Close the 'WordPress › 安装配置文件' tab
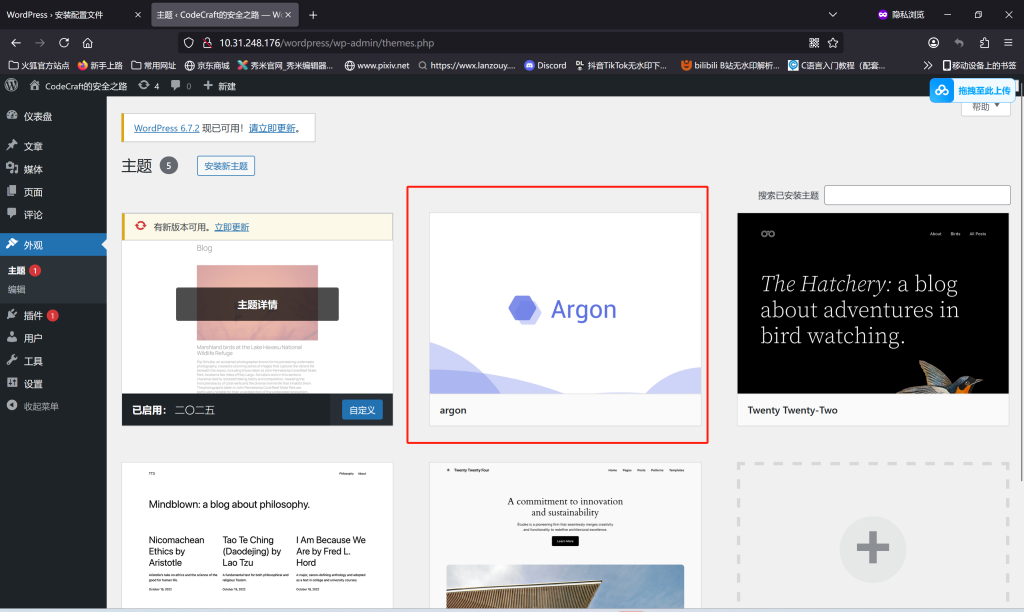This screenshot has height=612, width=1024. (x=138, y=15)
